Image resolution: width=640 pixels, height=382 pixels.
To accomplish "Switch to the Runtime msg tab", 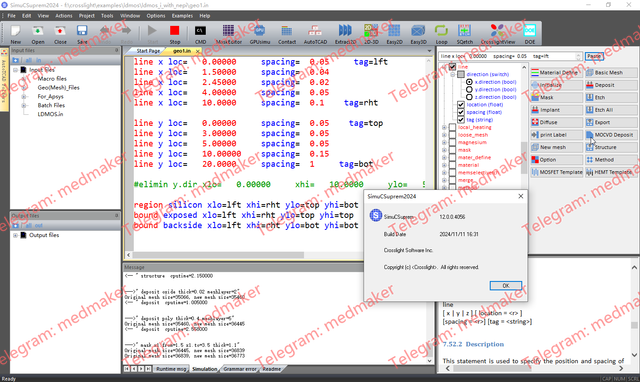I will pyautogui.click(x=171, y=369).
